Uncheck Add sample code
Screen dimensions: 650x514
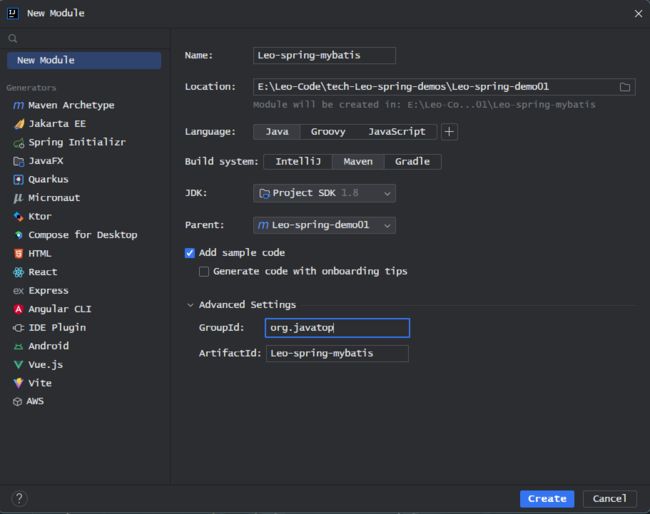point(189,253)
